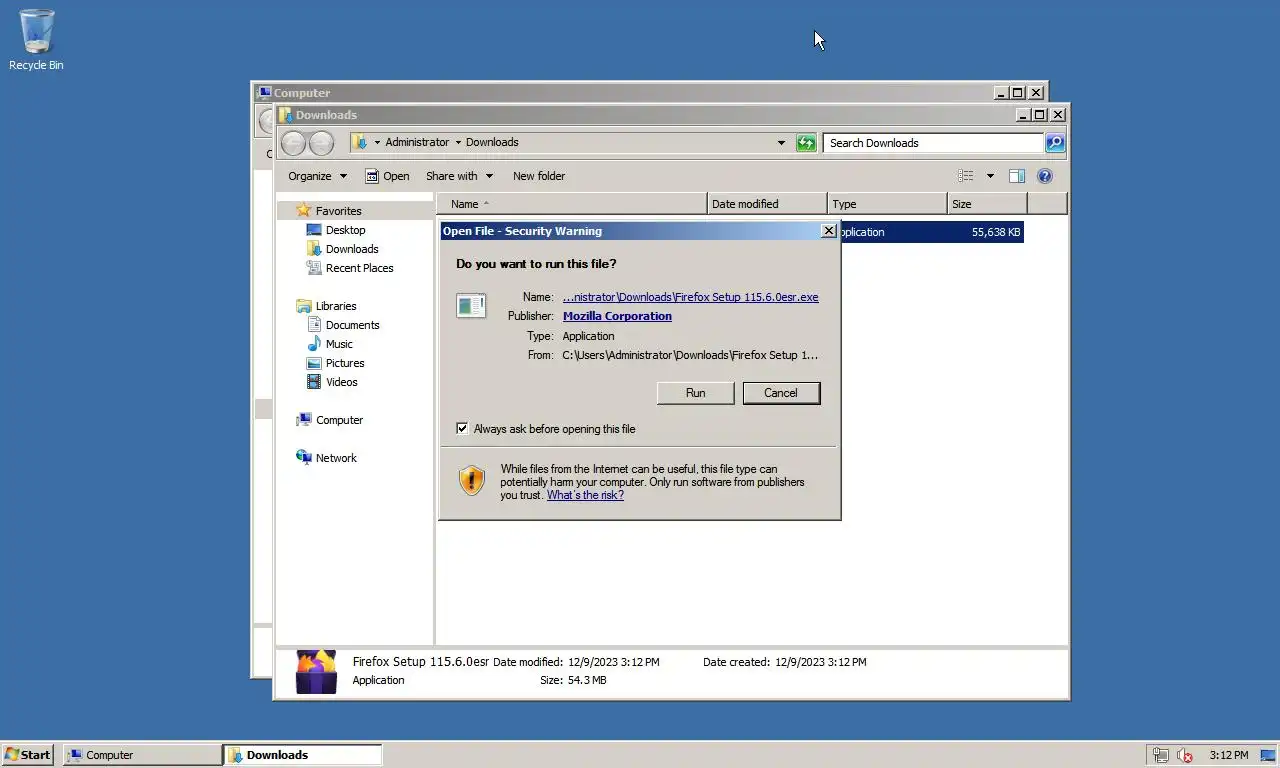This screenshot has width=1280, height=768.
Task: Sort by the Type column header
Action: pyautogui.click(x=887, y=204)
